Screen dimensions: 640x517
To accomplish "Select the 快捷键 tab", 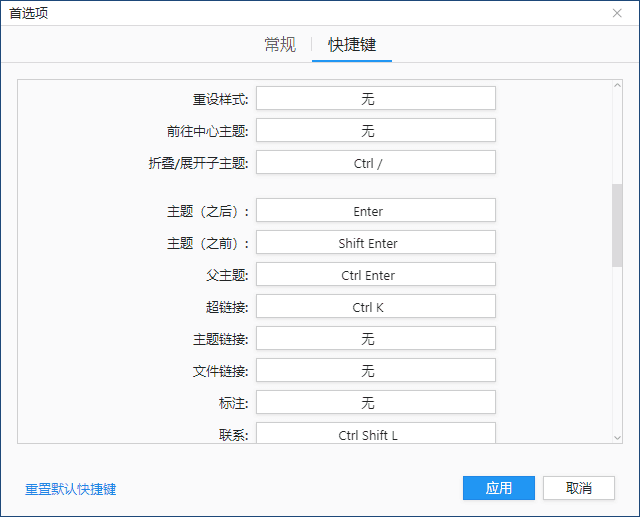I will [x=352, y=44].
